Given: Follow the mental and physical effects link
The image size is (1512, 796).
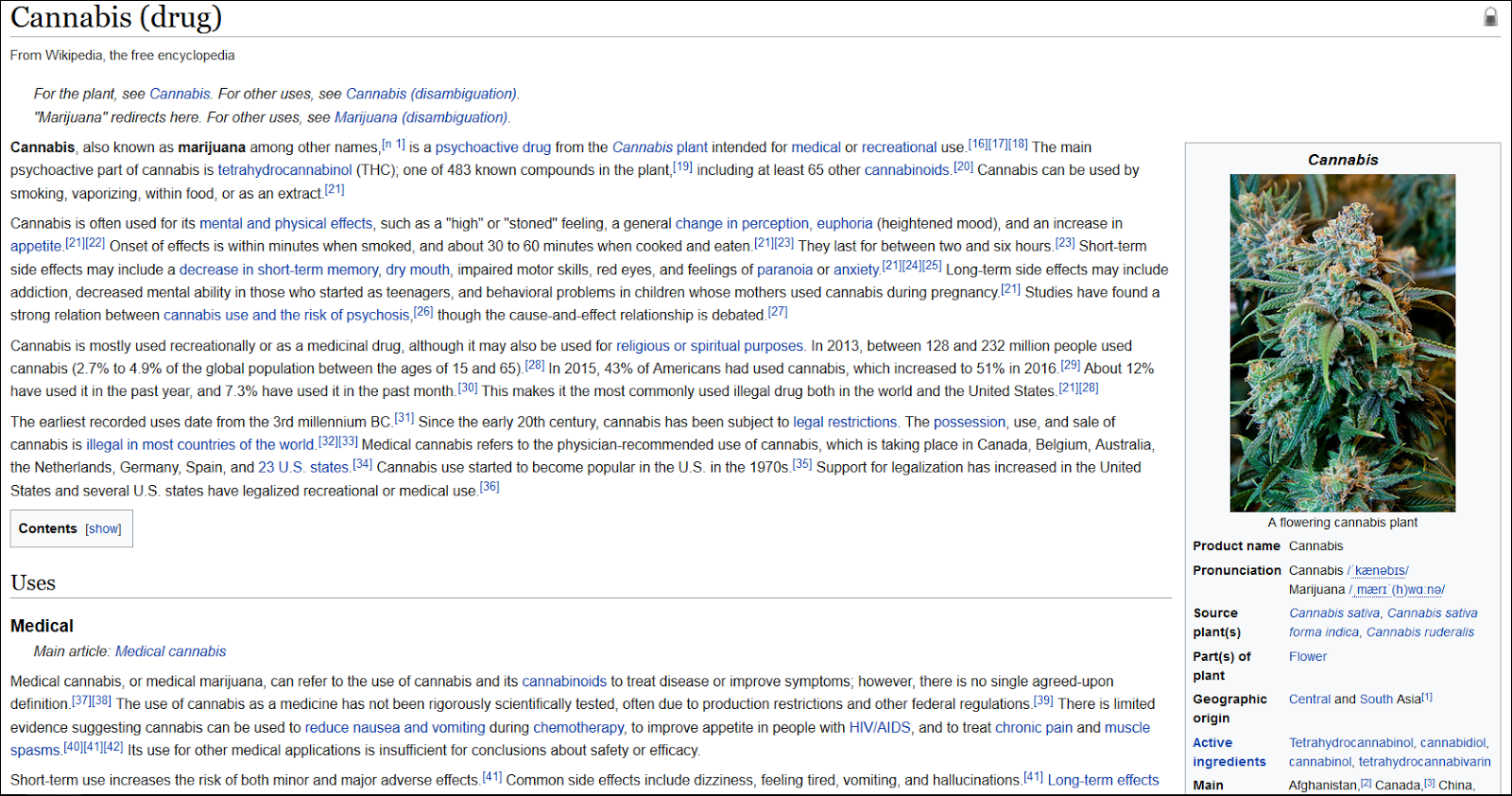Looking at the screenshot, I should [x=285, y=224].
